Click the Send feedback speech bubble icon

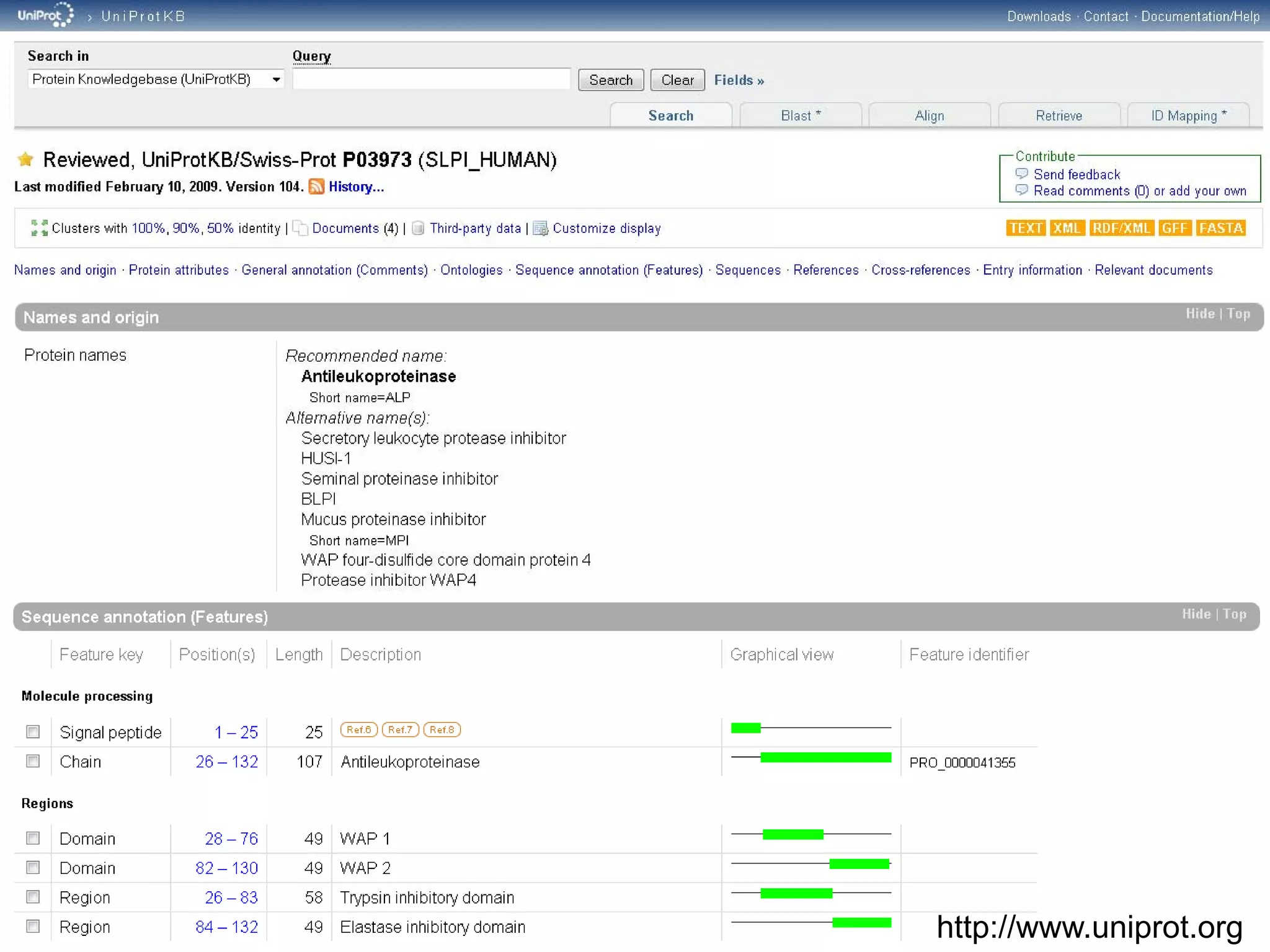[1022, 174]
